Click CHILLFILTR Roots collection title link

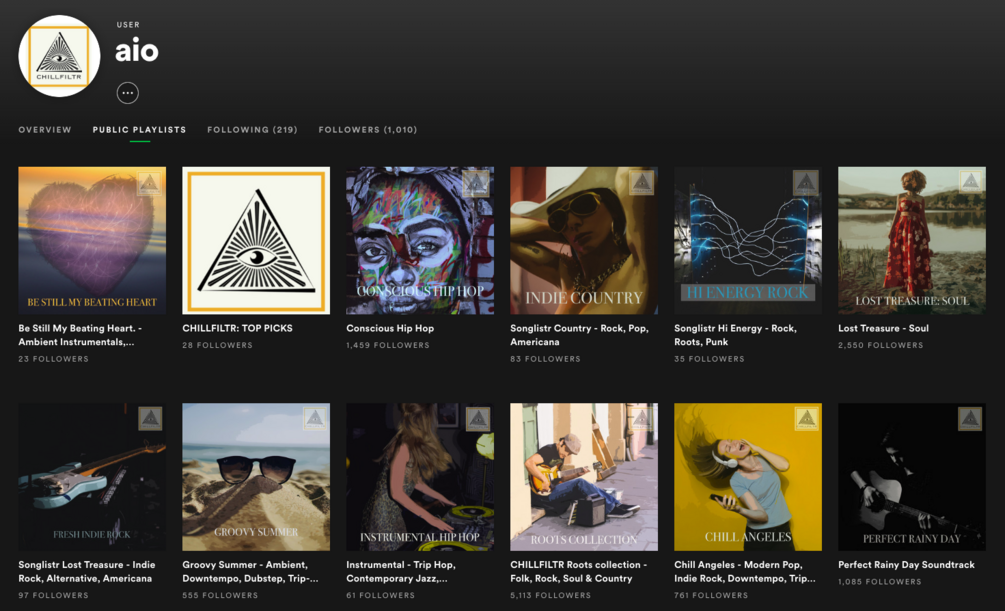coord(579,571)
